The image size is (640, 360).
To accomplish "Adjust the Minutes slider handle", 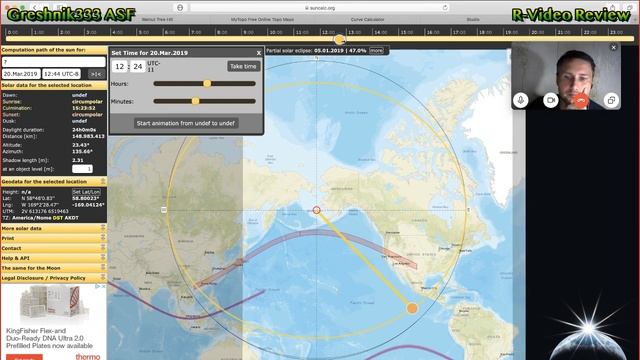I will (196, 101).
